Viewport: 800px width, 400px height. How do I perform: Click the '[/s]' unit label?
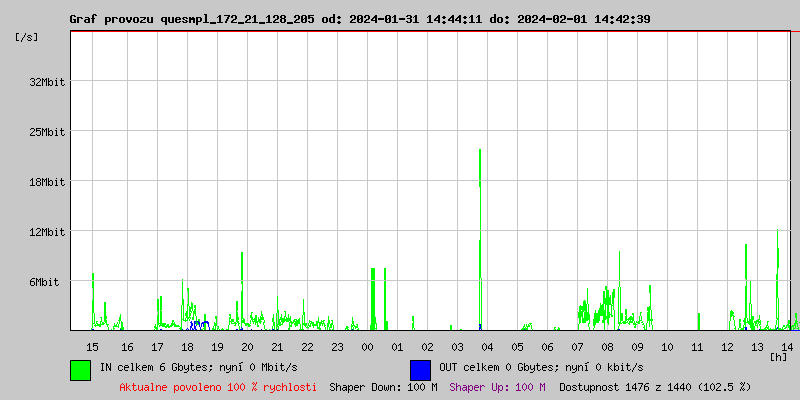(28, 36)
